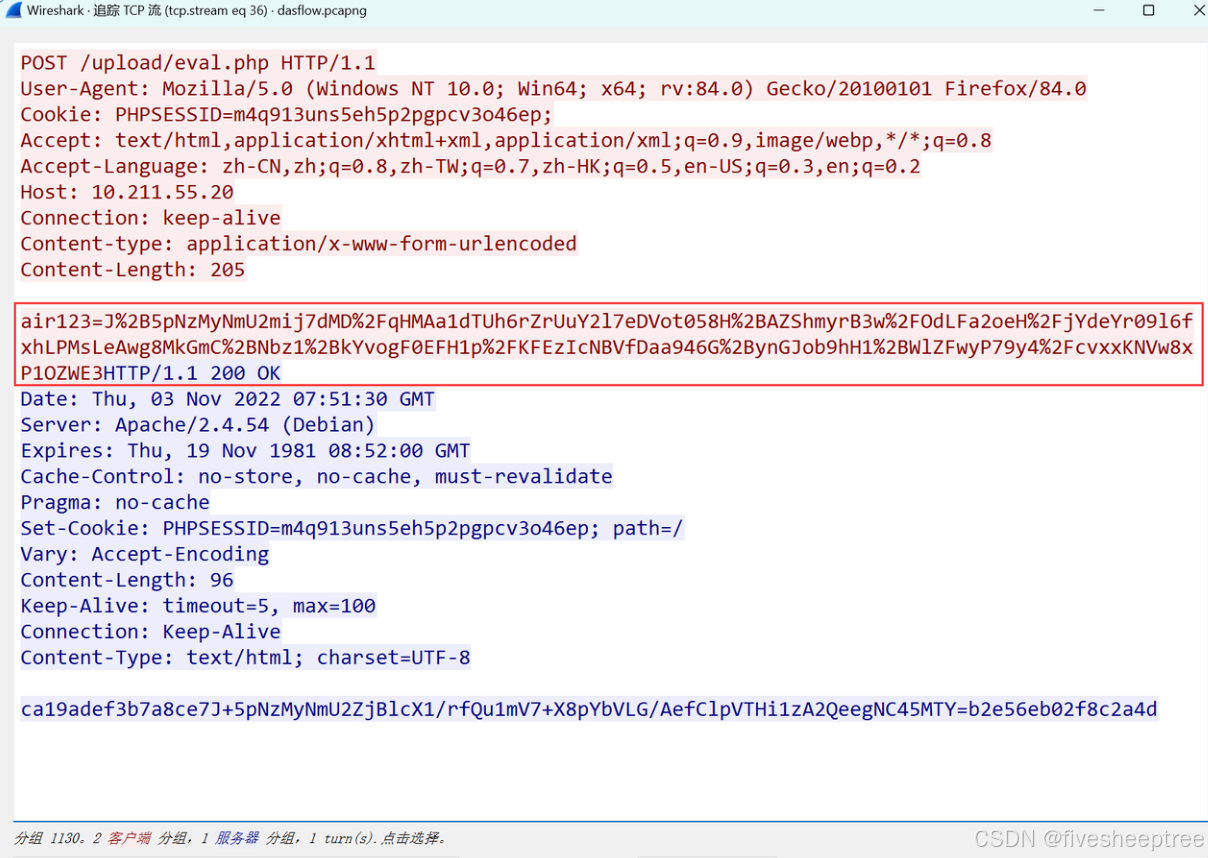Click the Date: Thu, 03 Nov 2022 line
1208x858 pixels.
[x=228, y=399]
